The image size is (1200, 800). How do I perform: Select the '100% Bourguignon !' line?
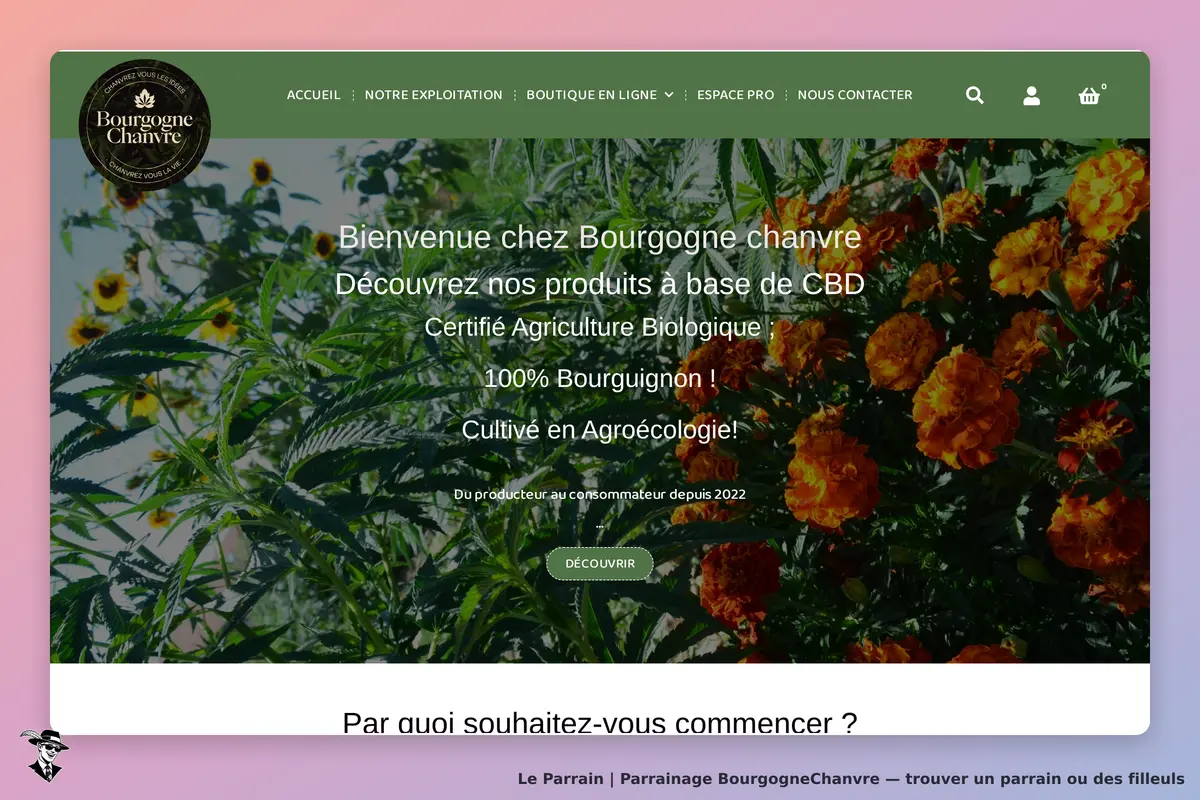(600, 379)
